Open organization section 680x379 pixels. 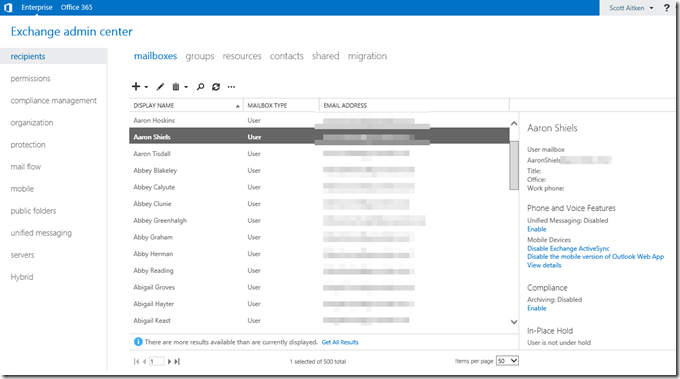coord(32,123)
